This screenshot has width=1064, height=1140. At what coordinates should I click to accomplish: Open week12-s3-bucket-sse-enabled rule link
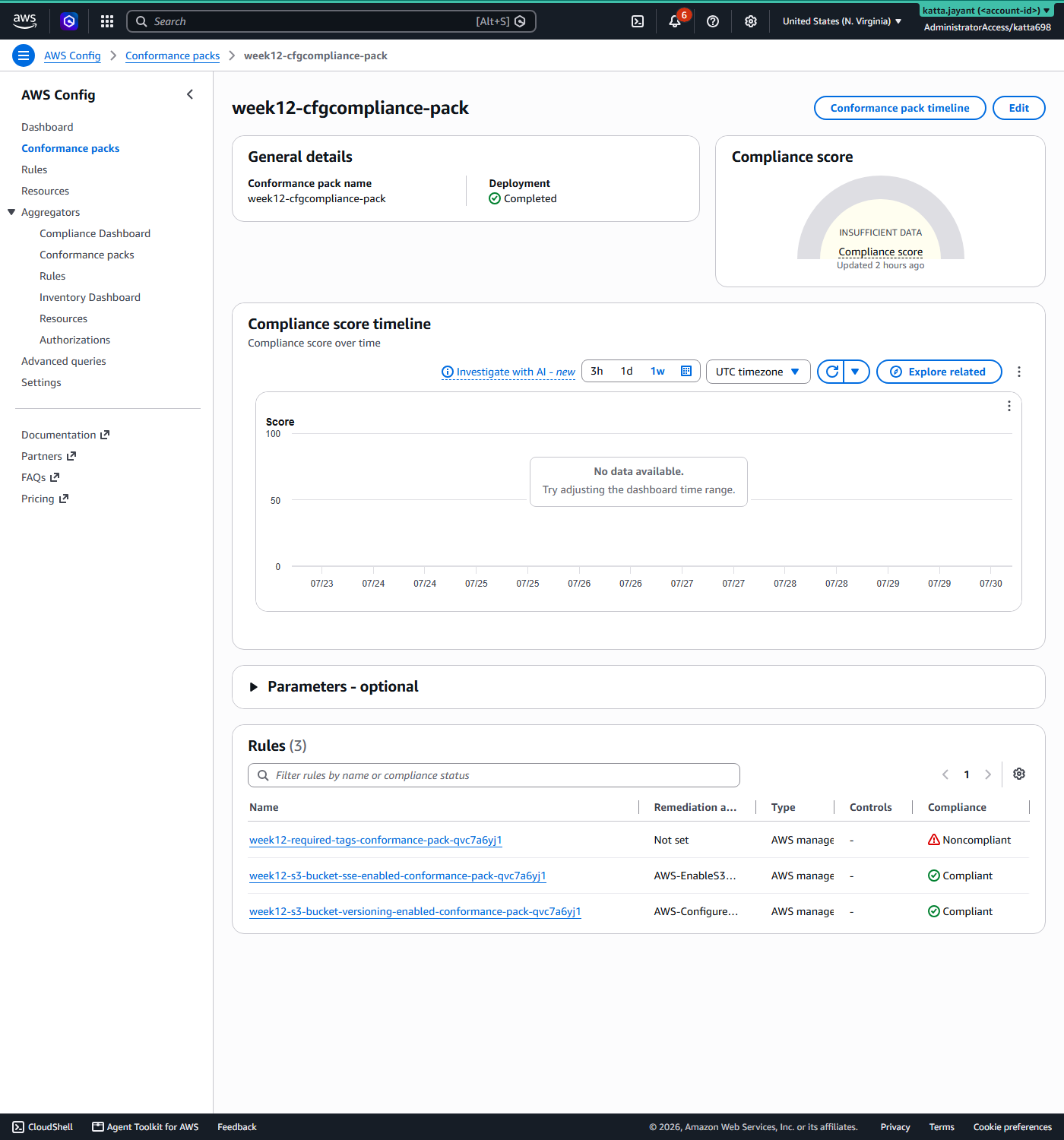397,876
